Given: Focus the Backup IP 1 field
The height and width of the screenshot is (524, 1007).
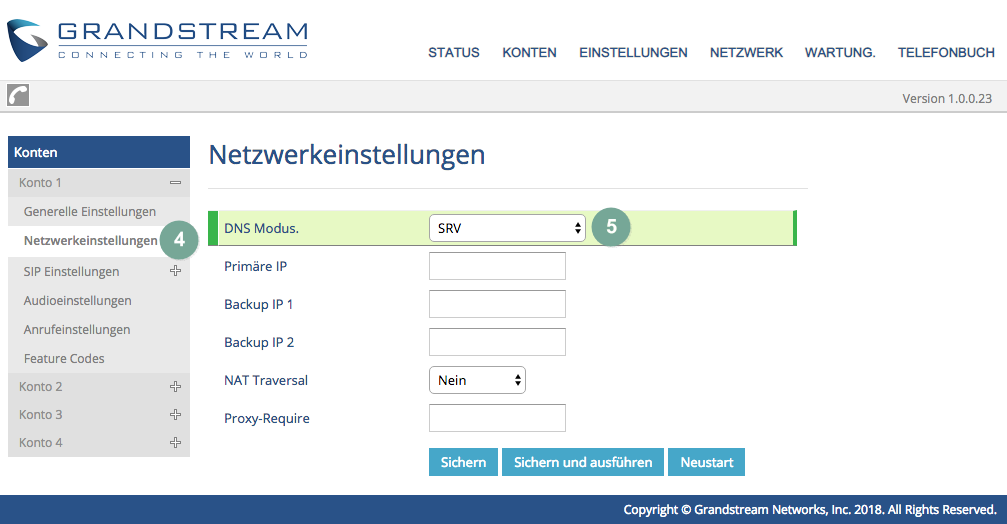Looking at the screenshot, I should (x=497, y=304).
